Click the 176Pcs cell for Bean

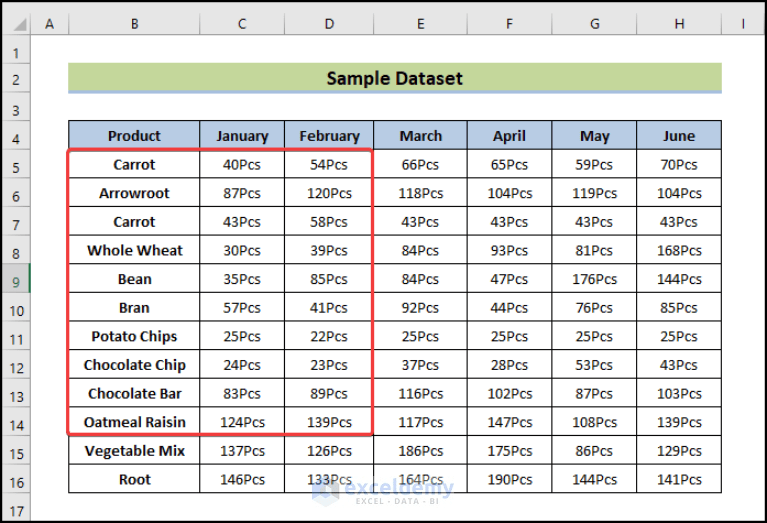coord(594,279)
